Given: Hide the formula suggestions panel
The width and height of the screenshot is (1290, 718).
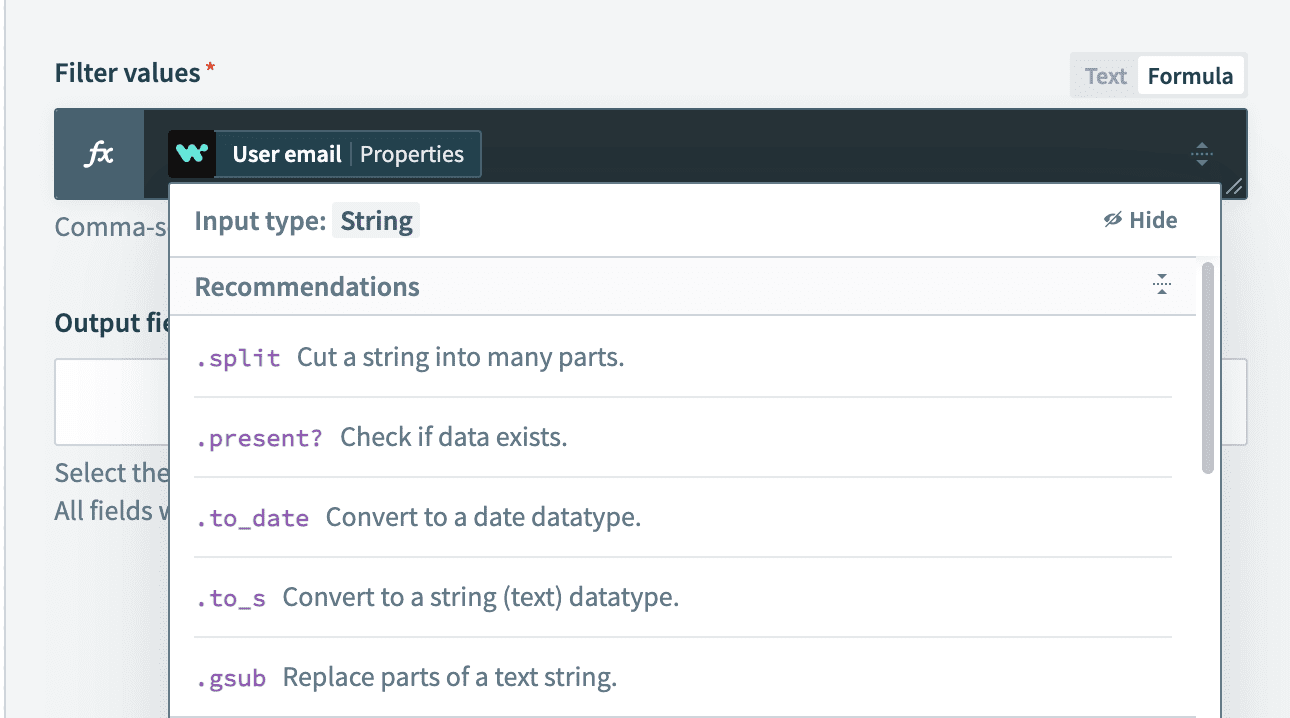Looking at the screenshot, I should pos(1139,220).
